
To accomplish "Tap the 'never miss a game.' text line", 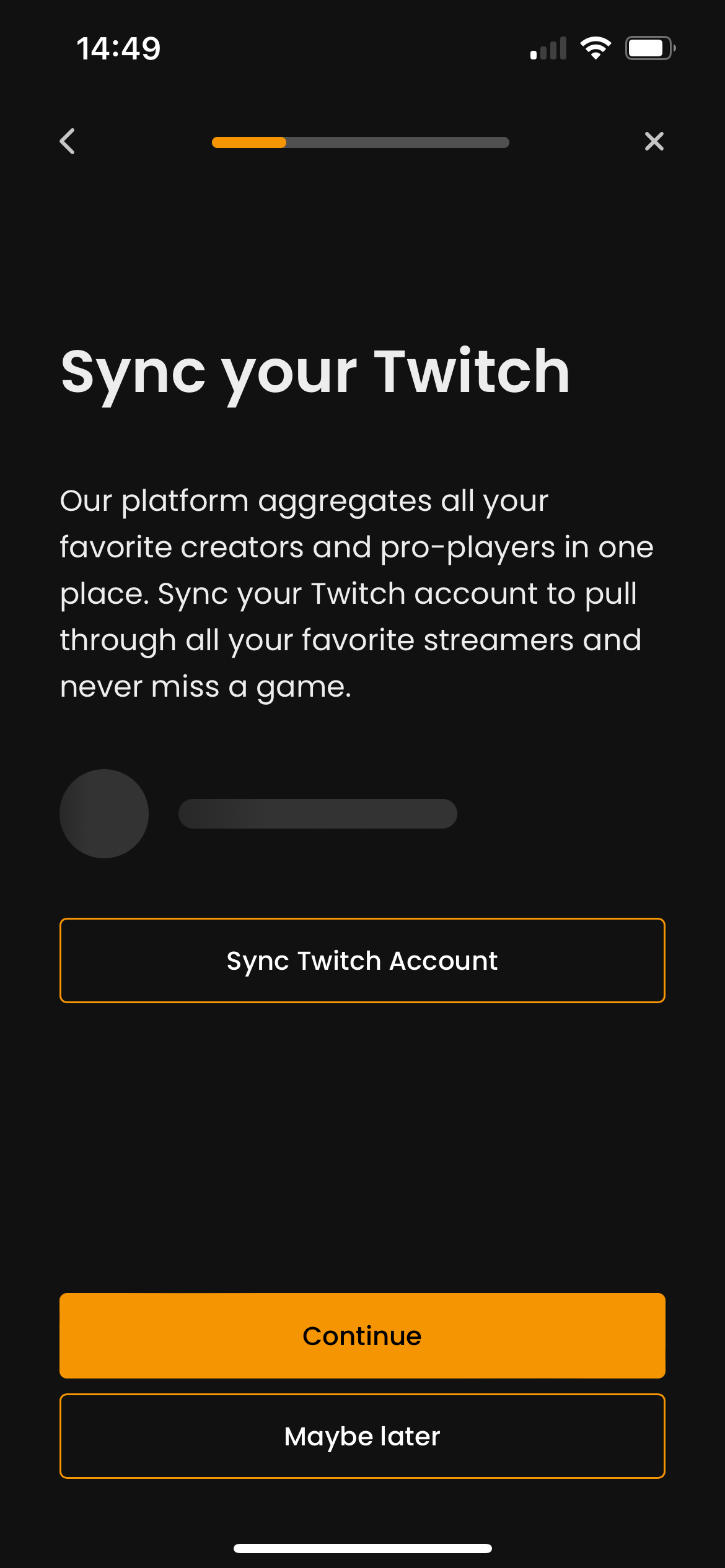I will point(206,687).
